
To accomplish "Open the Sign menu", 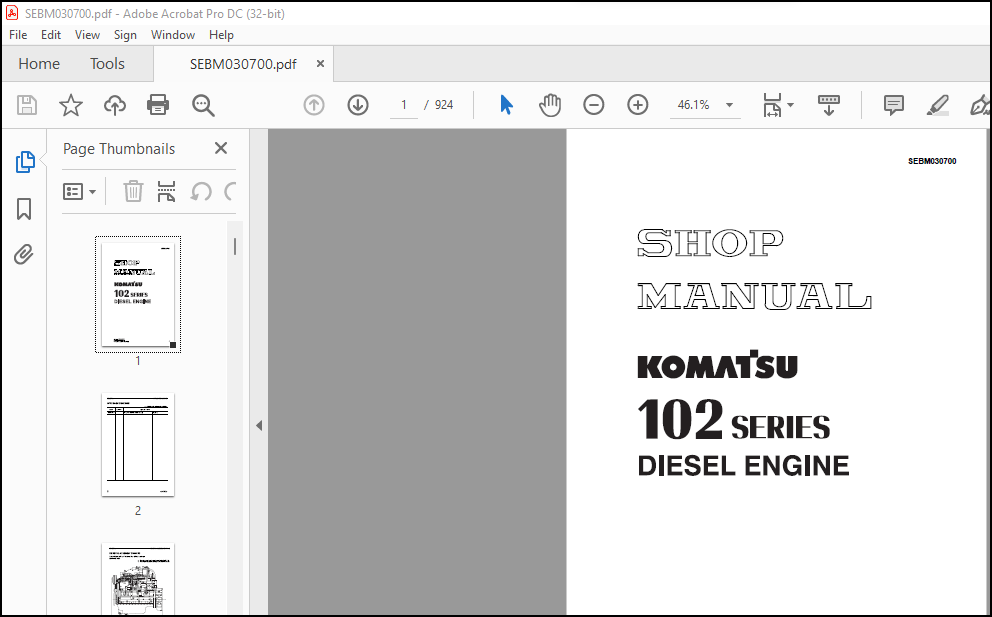I will pyautogui.click(x=125, y=35).
